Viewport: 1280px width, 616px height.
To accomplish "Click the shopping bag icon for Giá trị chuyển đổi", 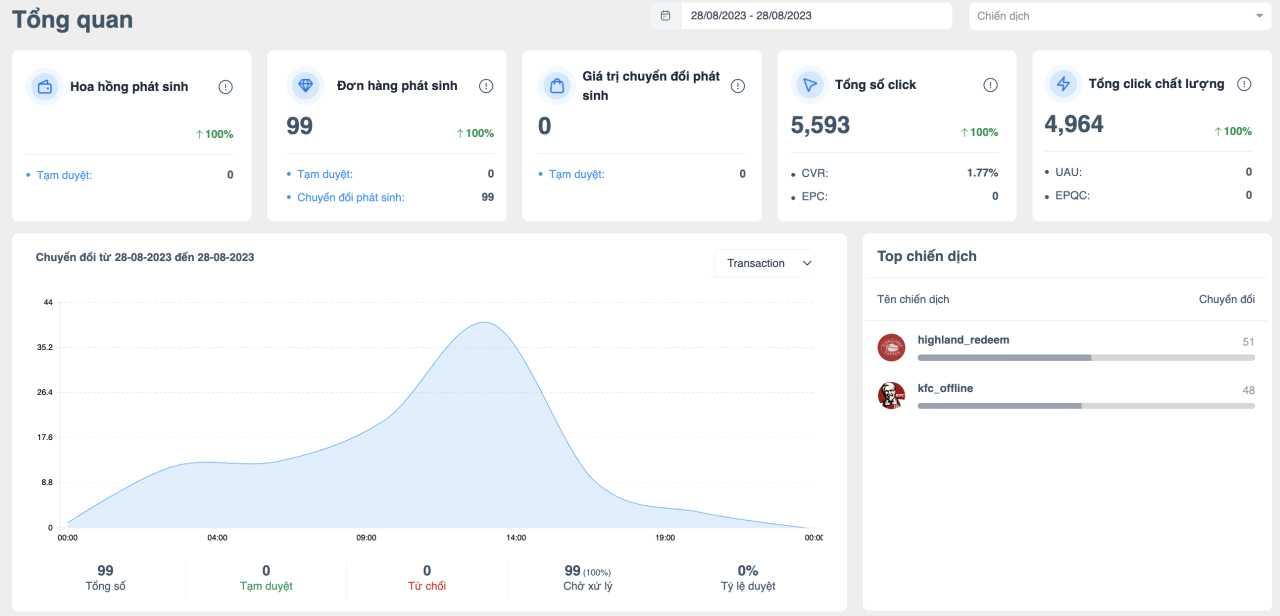I will 555,86.
